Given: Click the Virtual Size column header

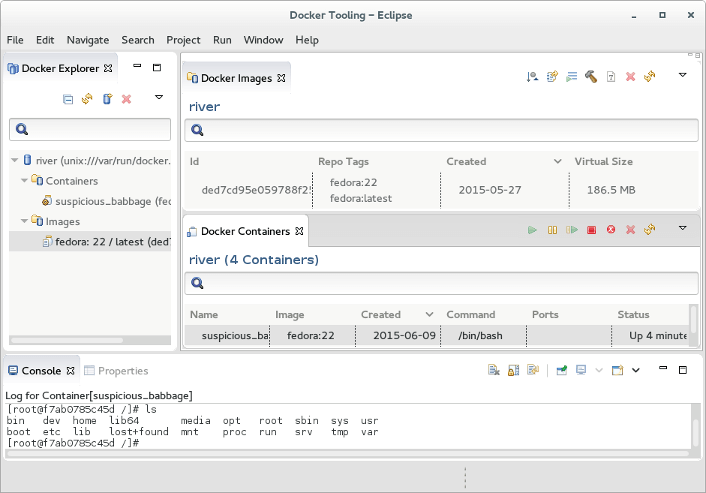Looking at the screenshot, I should 603,162.
